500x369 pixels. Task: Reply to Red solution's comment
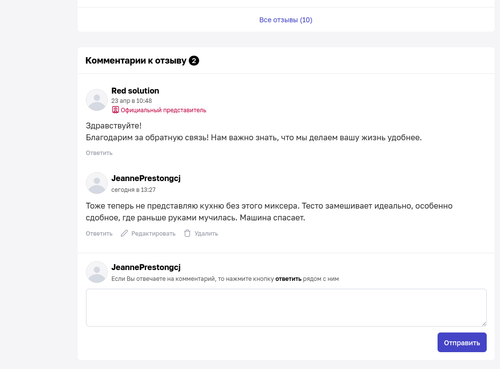coord(99,153)
